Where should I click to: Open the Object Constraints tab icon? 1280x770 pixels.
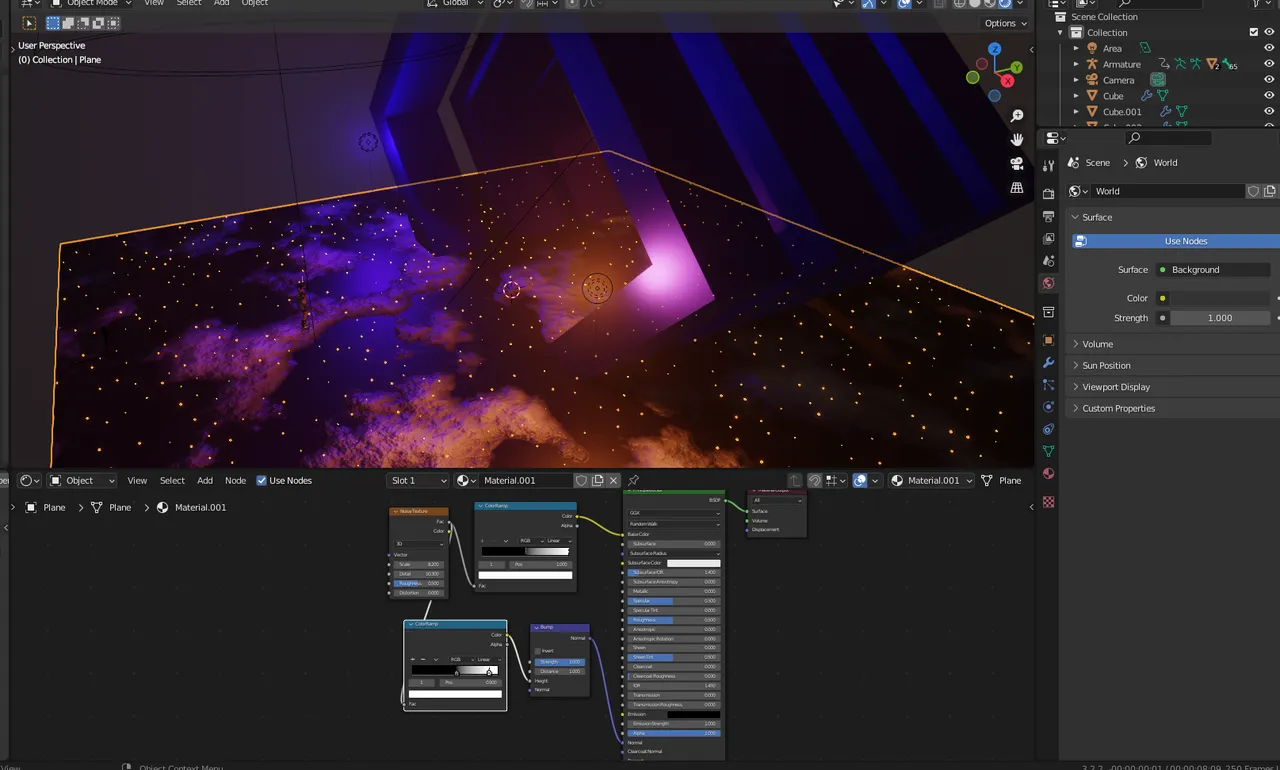coord(1048,429)
